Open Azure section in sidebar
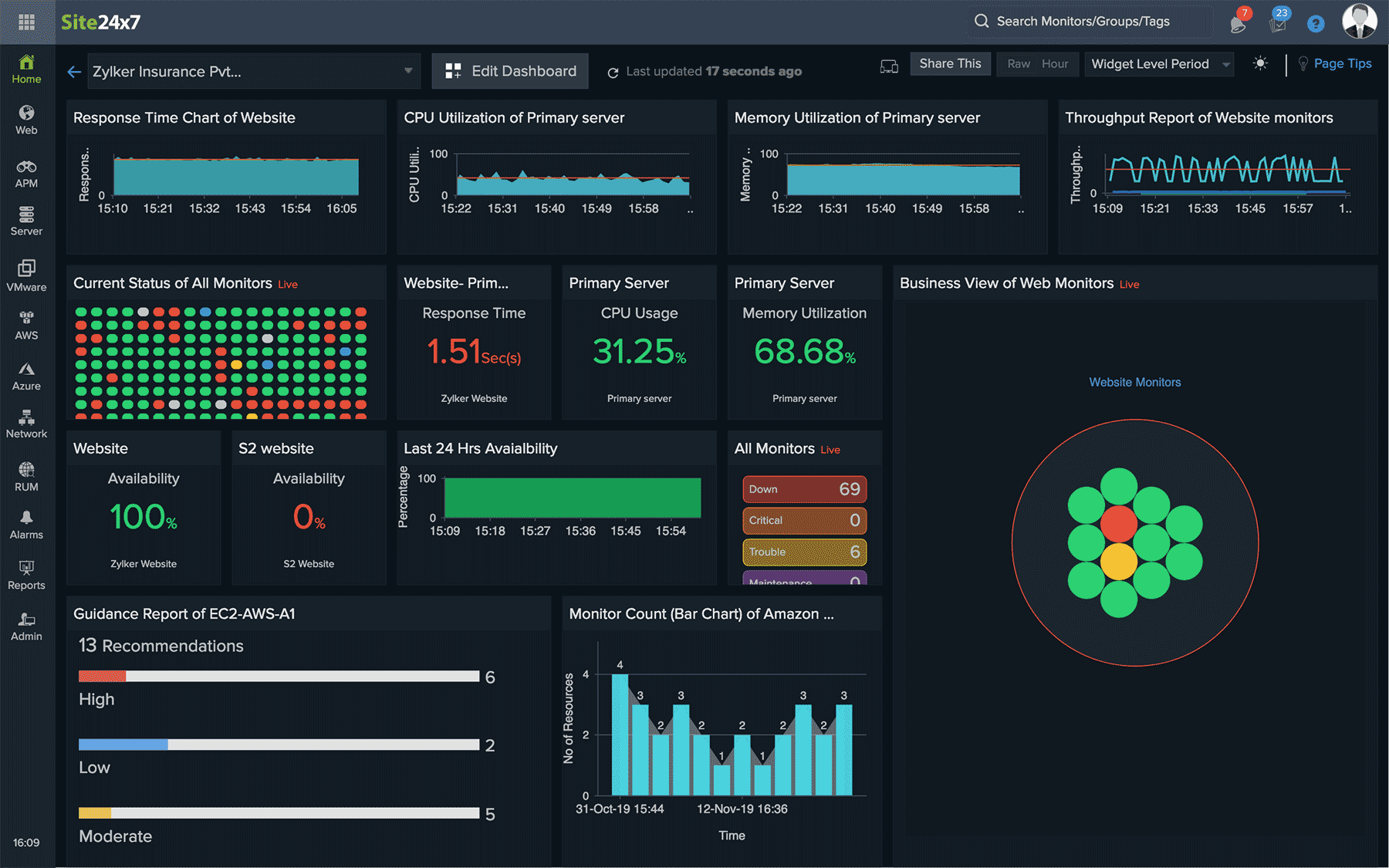The width and height of the screenshot is (1389, 868). (26, 377)
